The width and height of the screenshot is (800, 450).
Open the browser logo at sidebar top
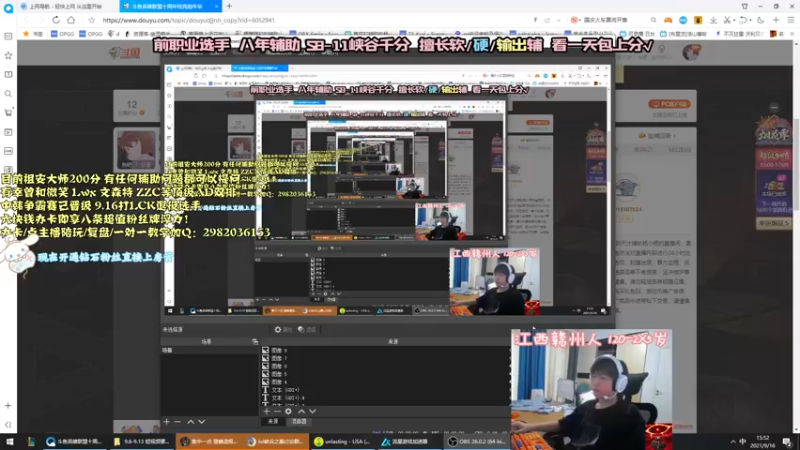[x=8, y=9]
